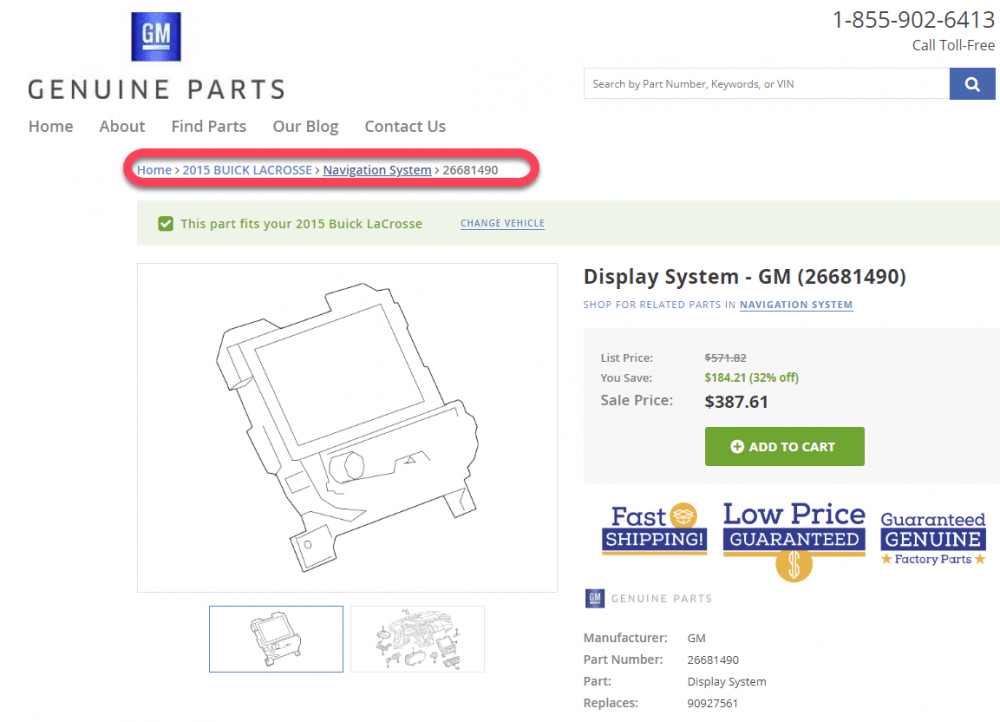Click the CHANGE VEHICLE link
This screenshot has height=722, width=1000.
[x=502, y=223]
